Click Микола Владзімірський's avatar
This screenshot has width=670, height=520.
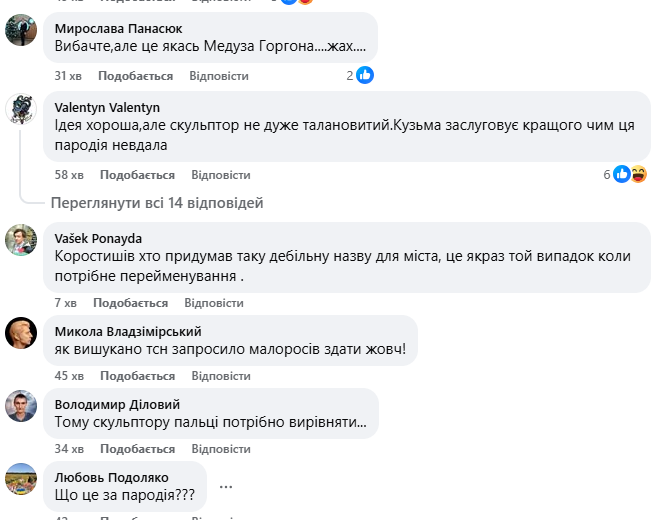click(22, 332)
